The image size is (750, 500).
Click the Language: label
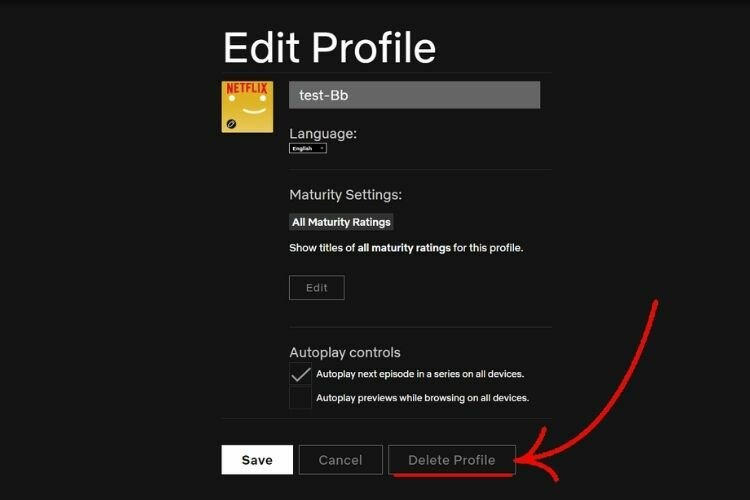(x=323, y=133)
